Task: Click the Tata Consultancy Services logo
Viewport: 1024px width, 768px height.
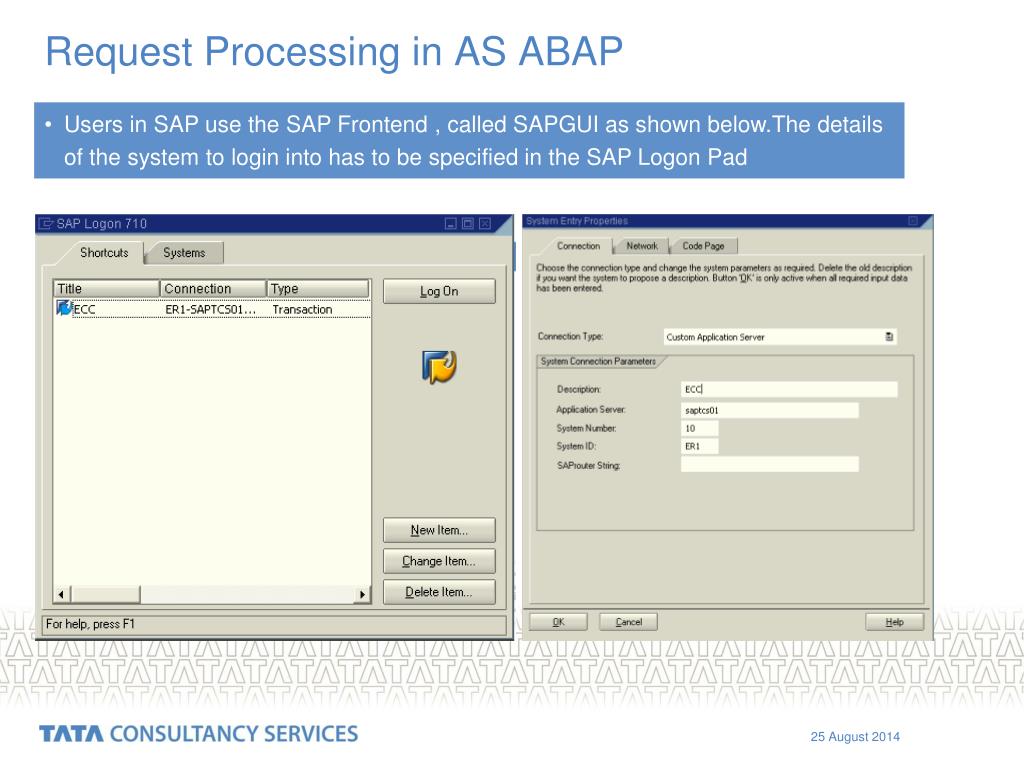Action: 199,733
